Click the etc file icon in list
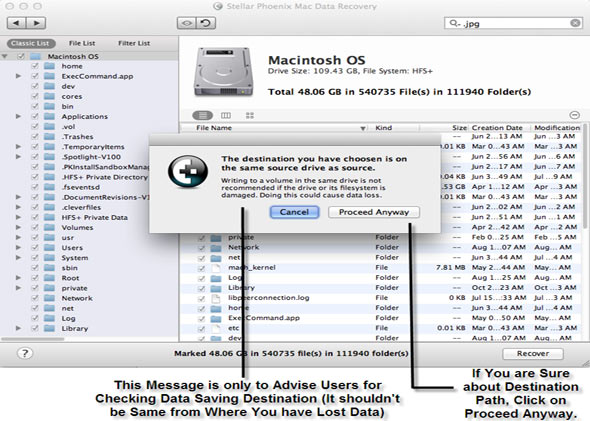The image size is (590, 421). tap(216, 328)
